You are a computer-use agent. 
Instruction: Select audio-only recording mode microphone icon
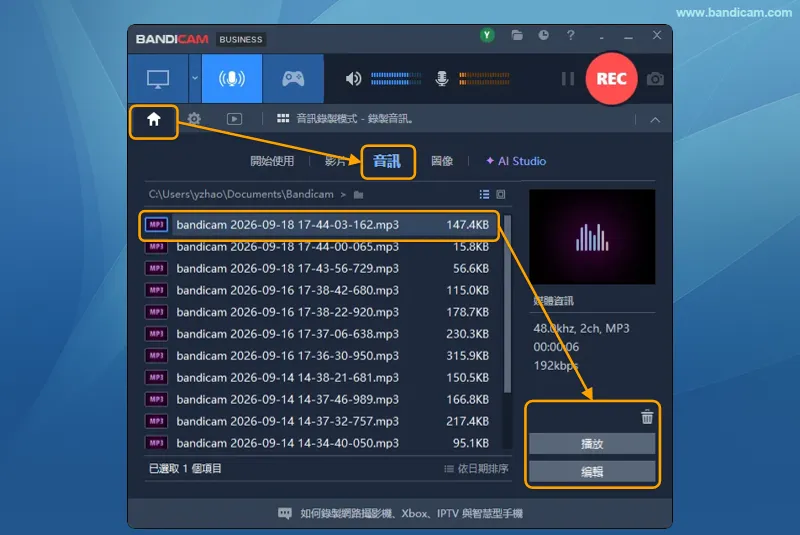[x=232, y=79]
